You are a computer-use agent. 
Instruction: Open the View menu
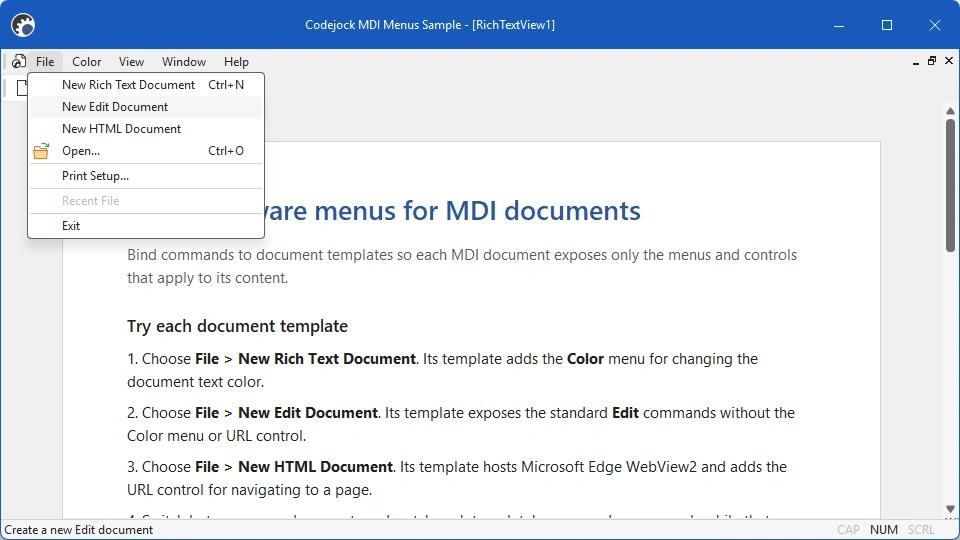(x=131, y=62)
